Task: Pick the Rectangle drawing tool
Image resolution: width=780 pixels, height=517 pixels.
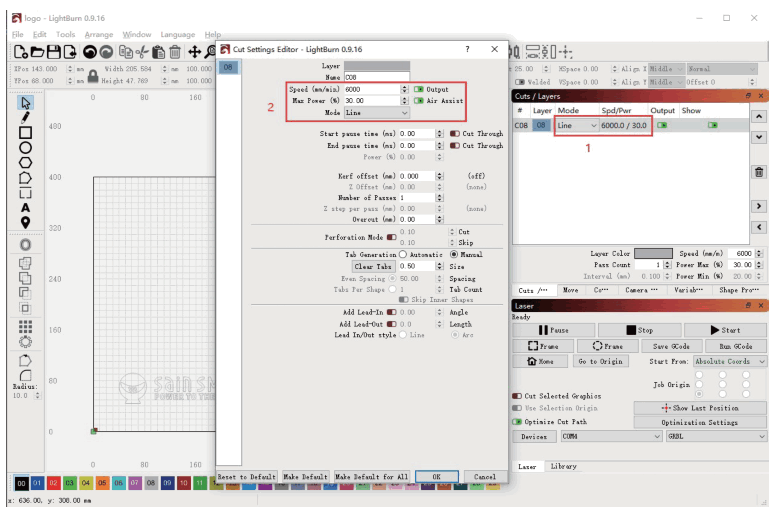Action: pyautogui.click(x=25, y=132)
